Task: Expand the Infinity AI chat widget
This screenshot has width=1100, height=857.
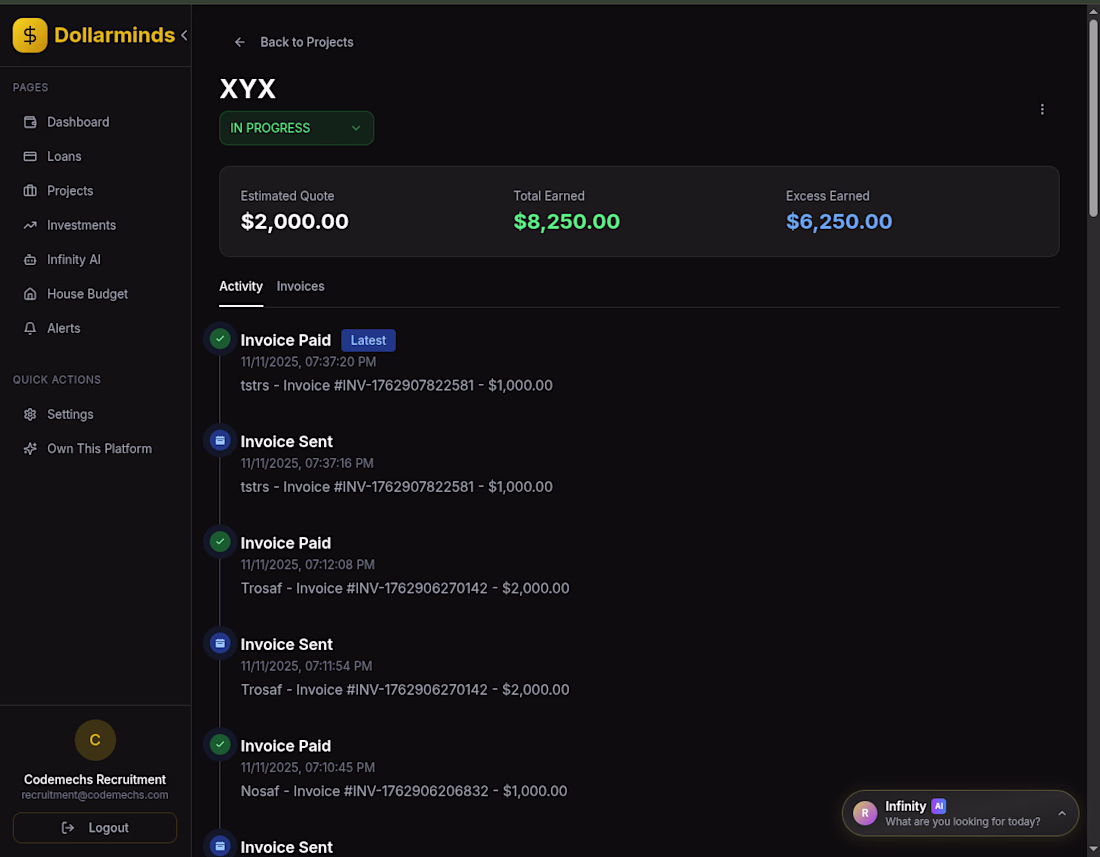Action: [x=1062, y=814]
